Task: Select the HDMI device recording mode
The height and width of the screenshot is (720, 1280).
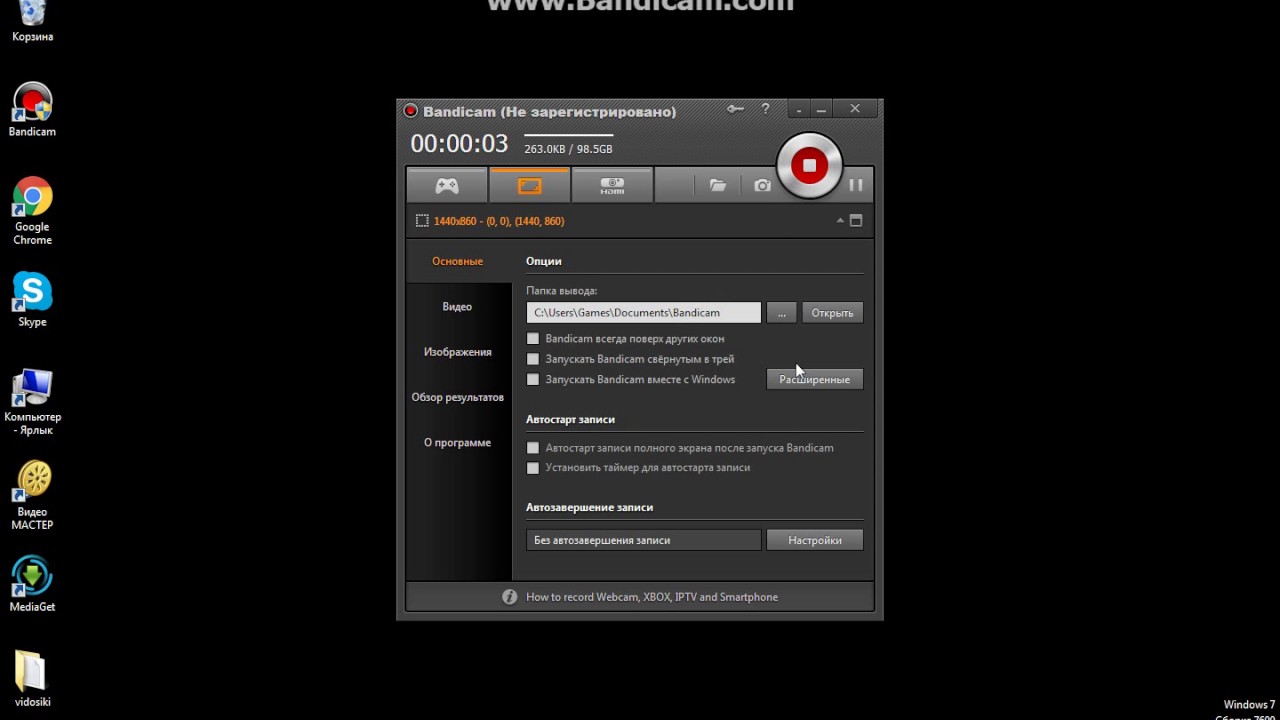Action: (x=612, y=185)
